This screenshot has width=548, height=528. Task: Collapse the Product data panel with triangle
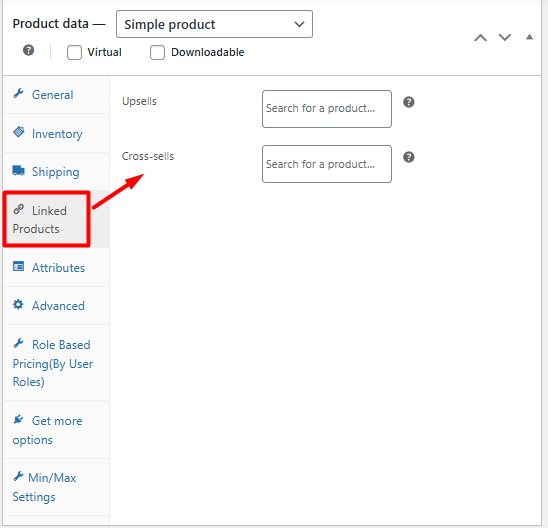(529, 37)
